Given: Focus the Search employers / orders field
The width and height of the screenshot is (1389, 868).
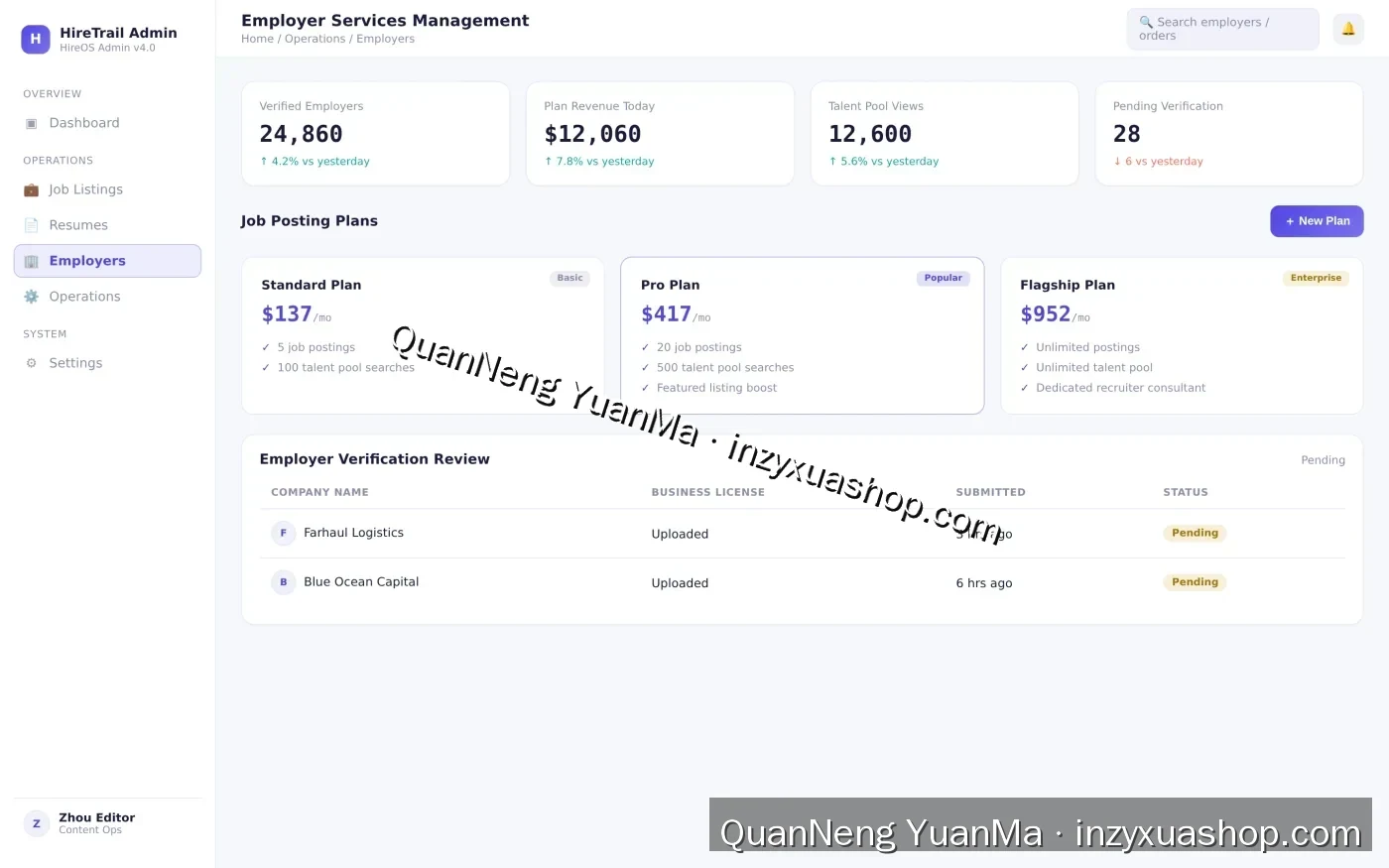Looking at the screenshot, I should pos(1222,29).
